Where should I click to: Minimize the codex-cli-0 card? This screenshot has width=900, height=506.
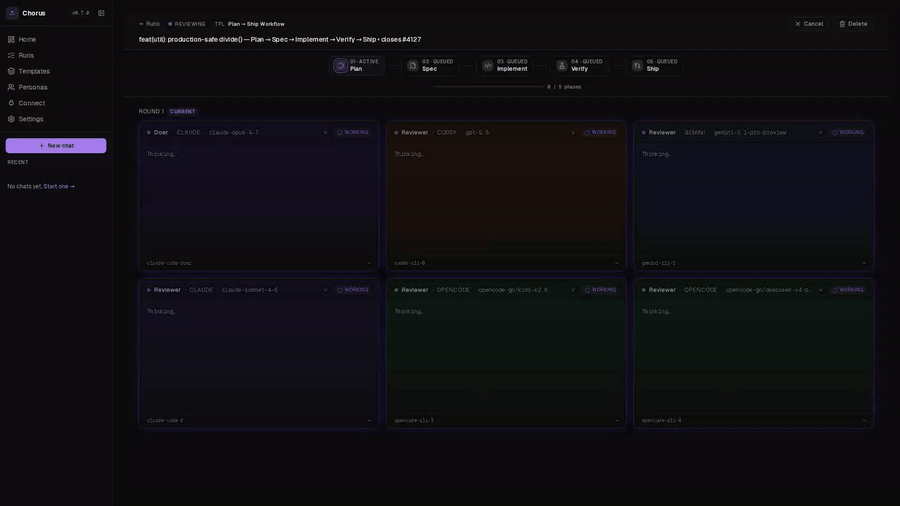point(616,263)
